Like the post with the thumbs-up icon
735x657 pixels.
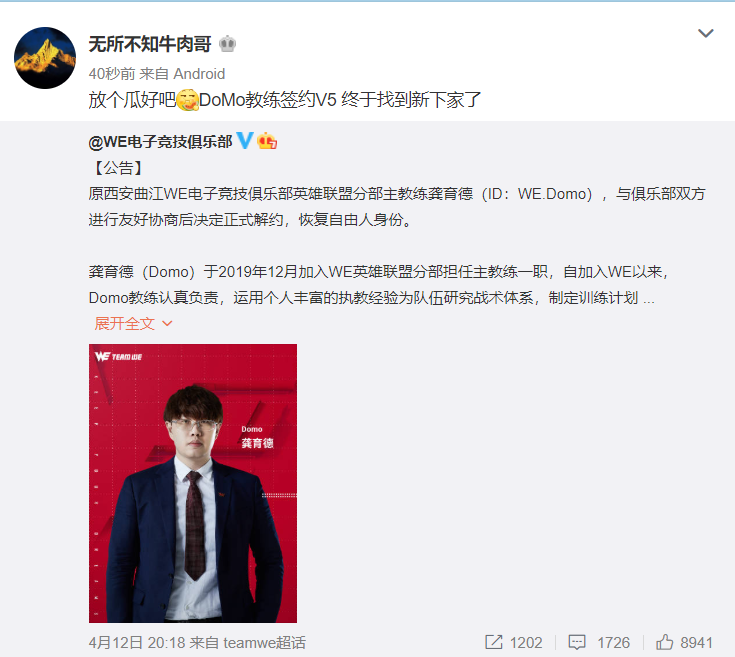[665, 642]
